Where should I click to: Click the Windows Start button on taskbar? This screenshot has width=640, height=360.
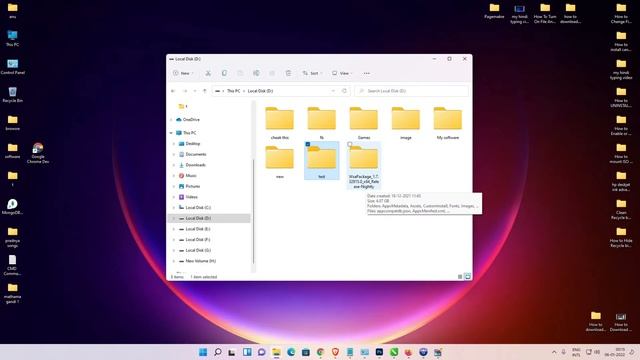[203, 352]
